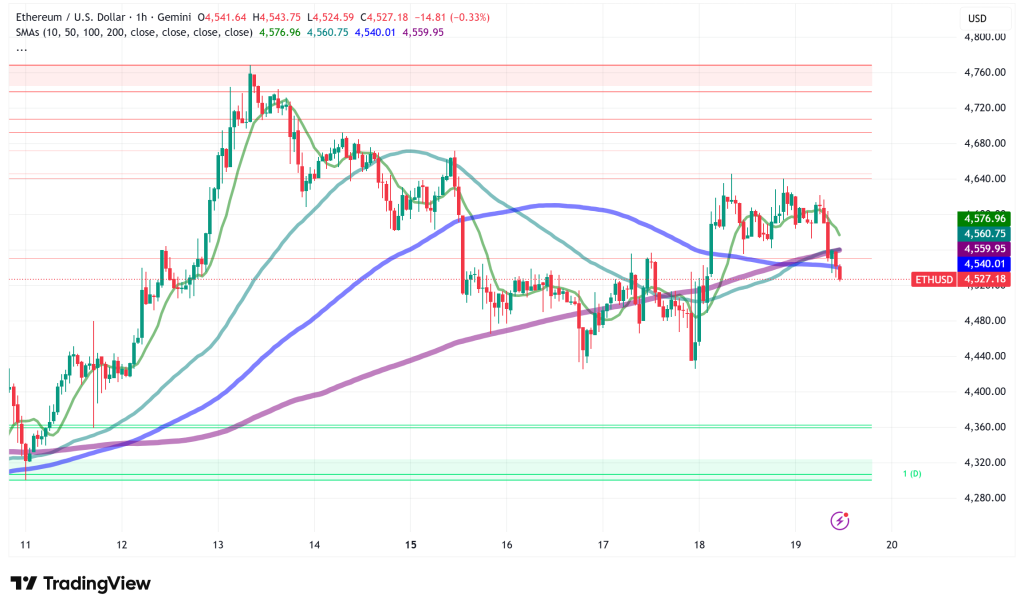1024x610 pixels.
Task: Click the close value C4,527.18
Action: coord(384,17)
